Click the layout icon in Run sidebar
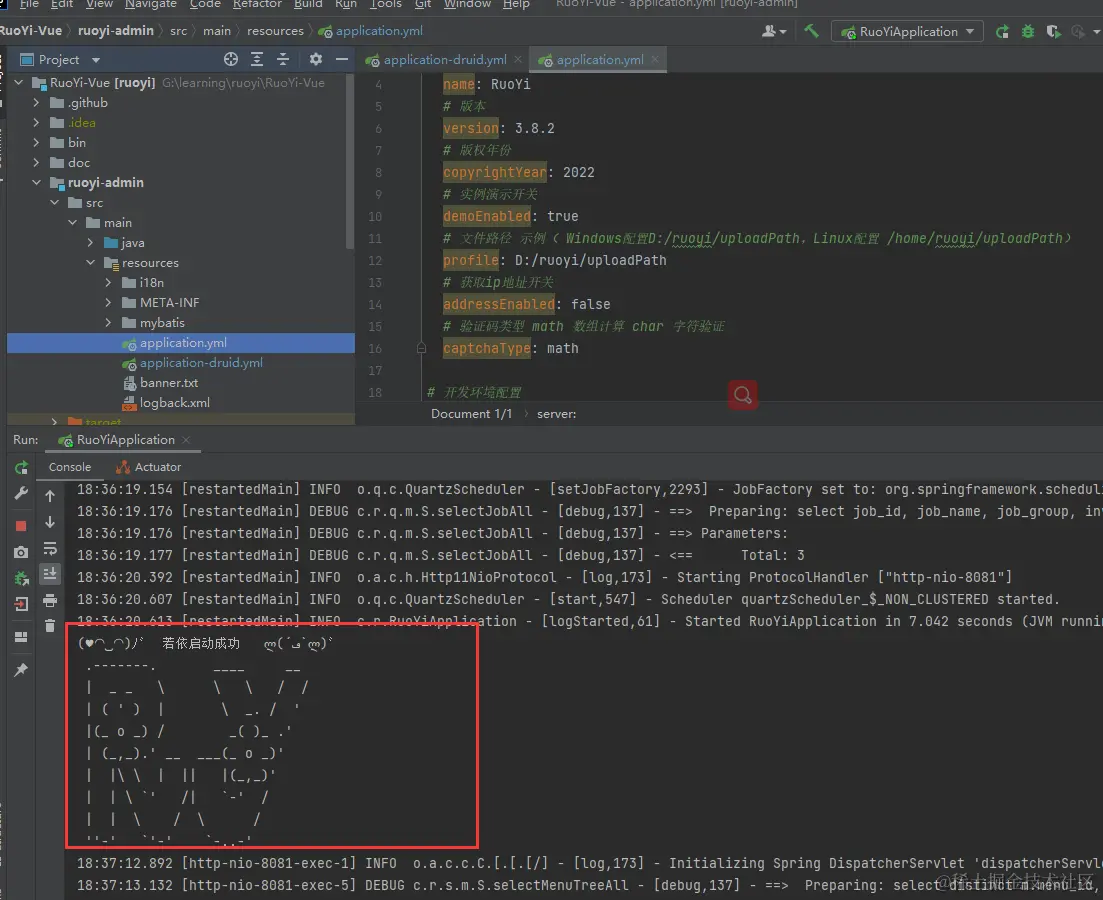Screen dimensions: 1103x900 [x=21, y=636]
